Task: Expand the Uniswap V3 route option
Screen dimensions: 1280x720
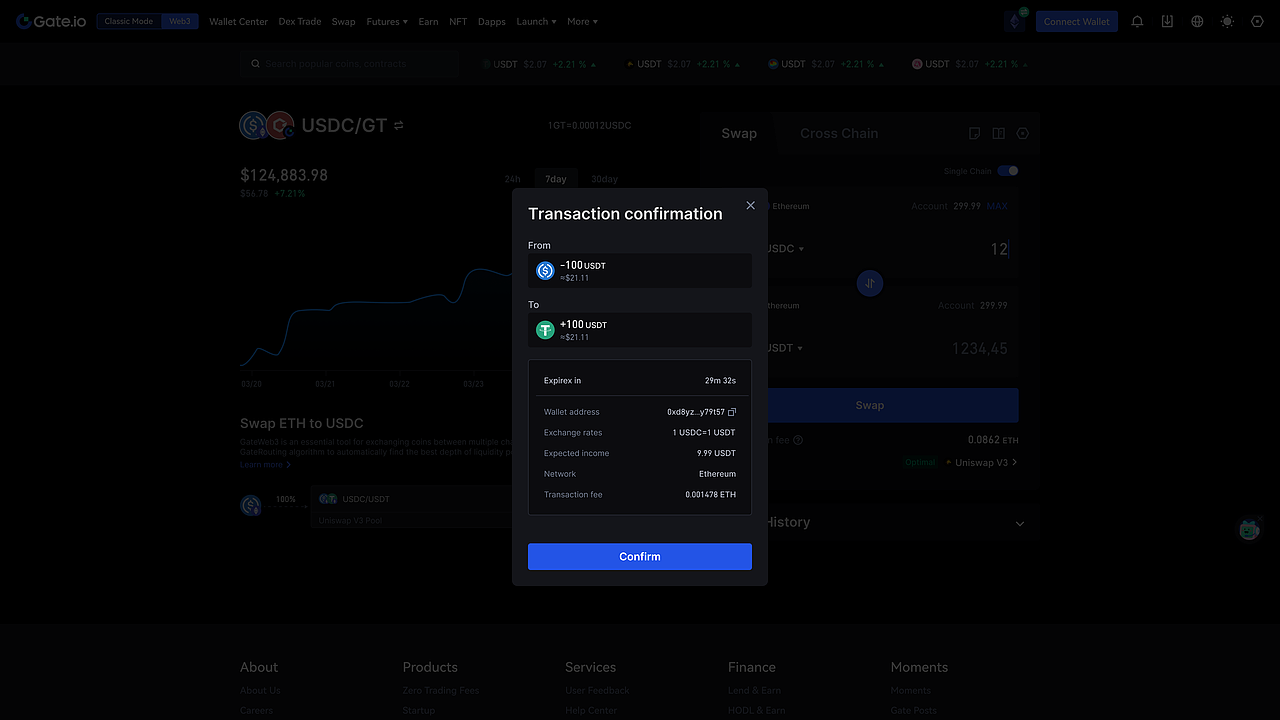Action: (980, 462)
